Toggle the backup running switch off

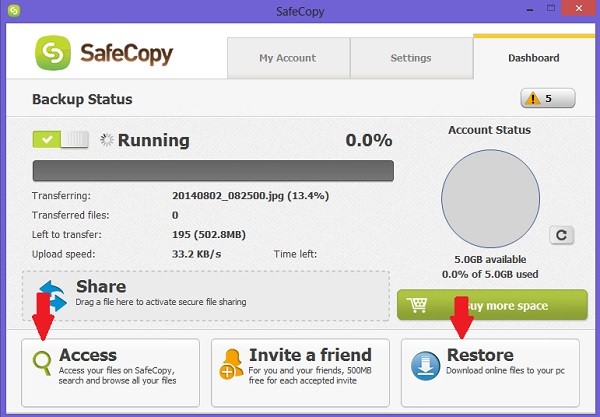click(x=60, y=140)
